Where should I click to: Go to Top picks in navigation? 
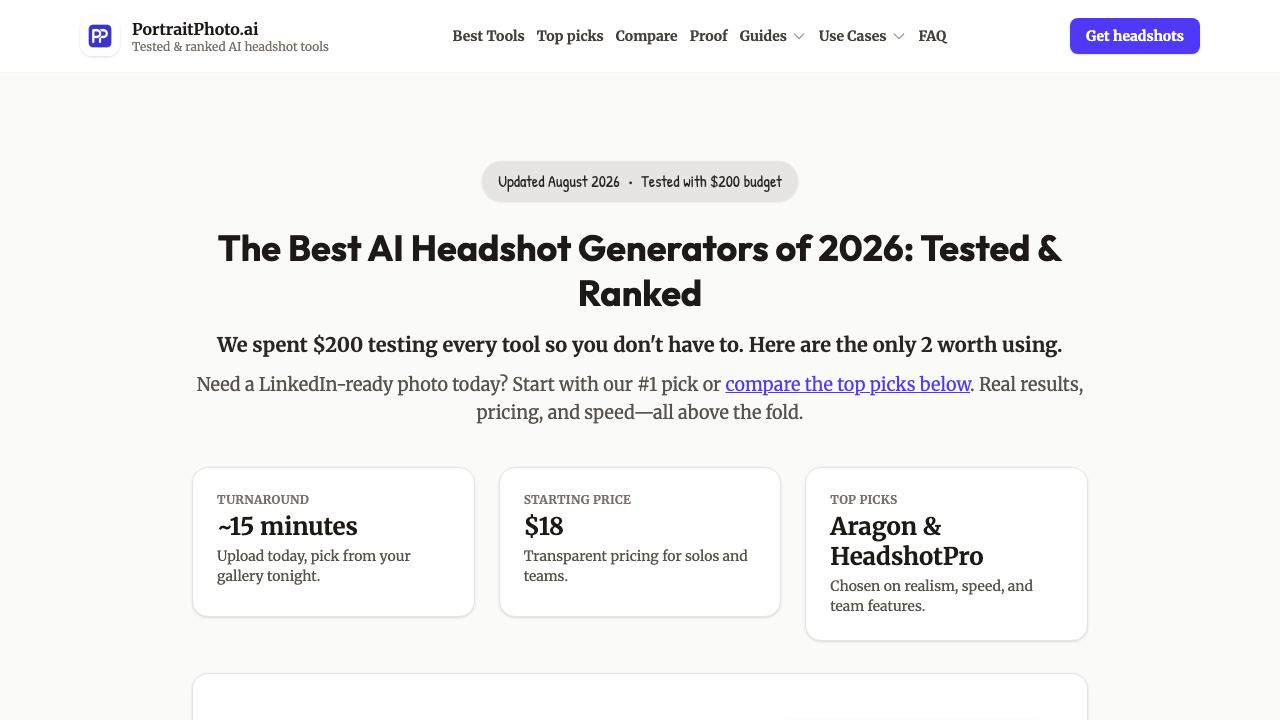[570, 36]
